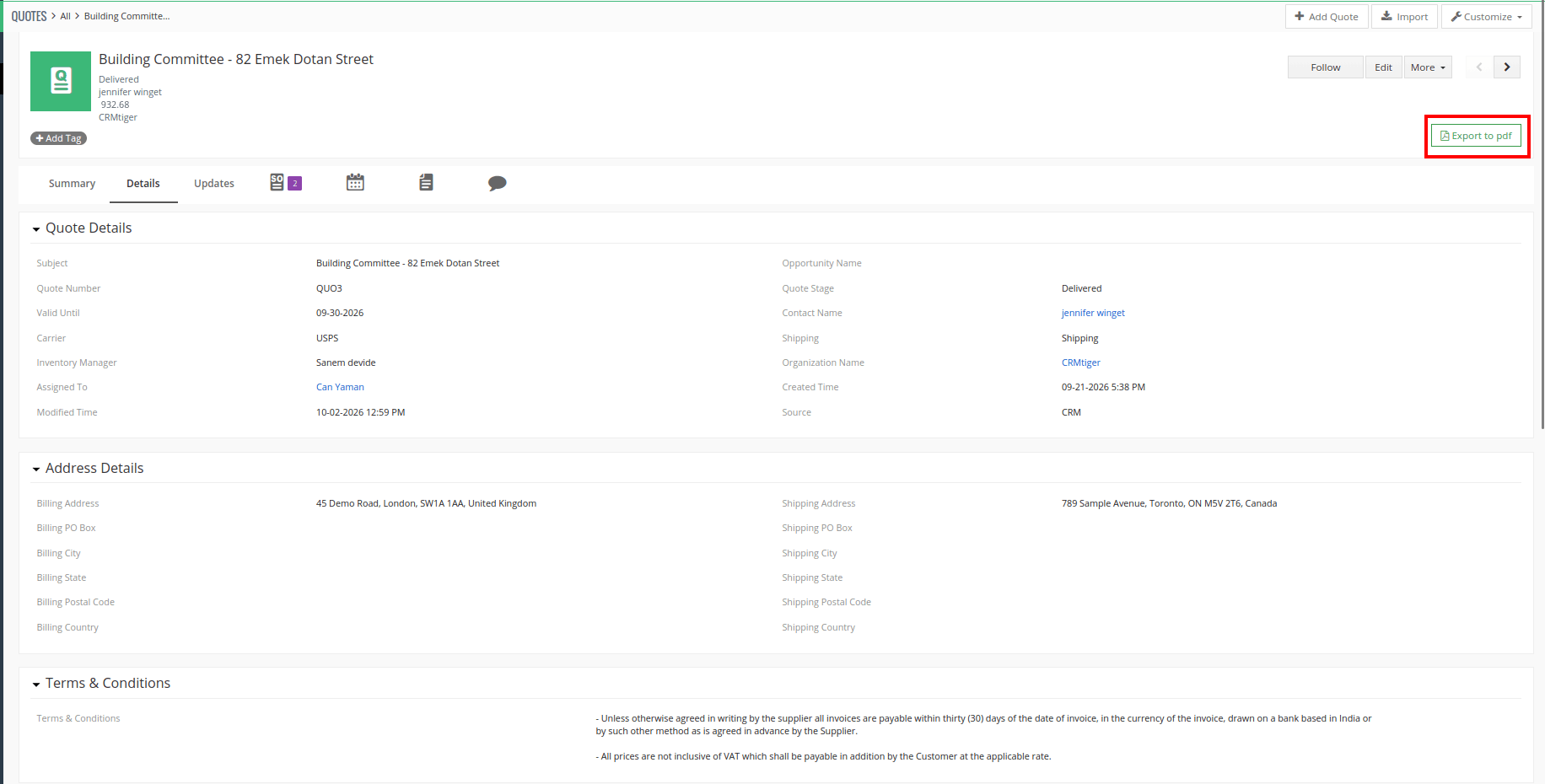This screenshot has width=1545, height=784.
Task: Select the Details tab
Action: (x=143, y=184)
